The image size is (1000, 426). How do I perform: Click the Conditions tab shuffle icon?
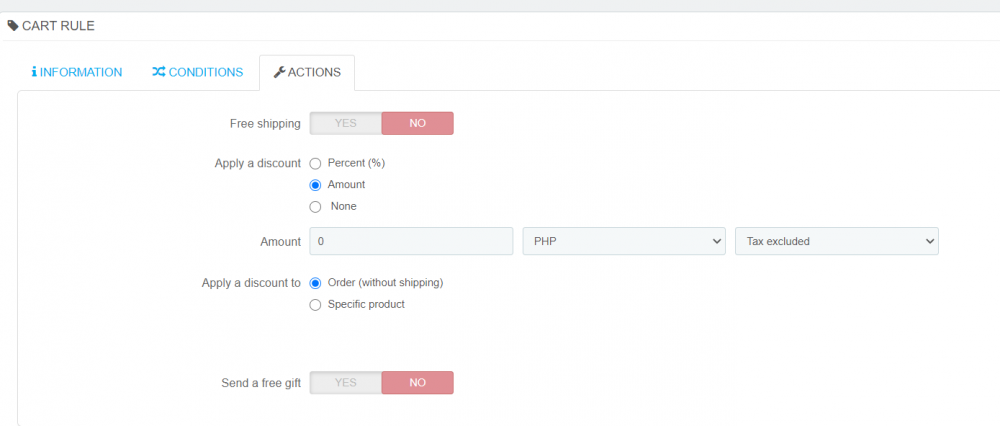coord(159,73)
